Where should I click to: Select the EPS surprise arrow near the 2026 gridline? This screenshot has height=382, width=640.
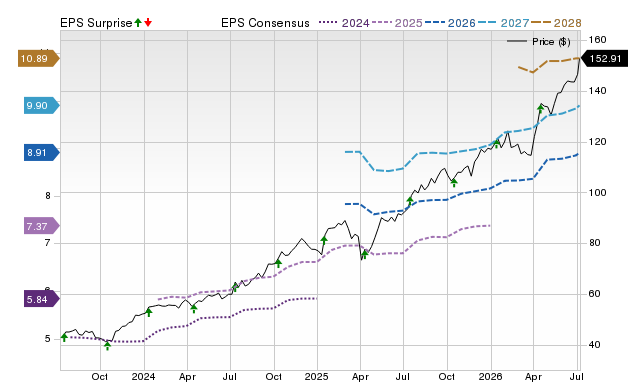[x=497, y=143]
